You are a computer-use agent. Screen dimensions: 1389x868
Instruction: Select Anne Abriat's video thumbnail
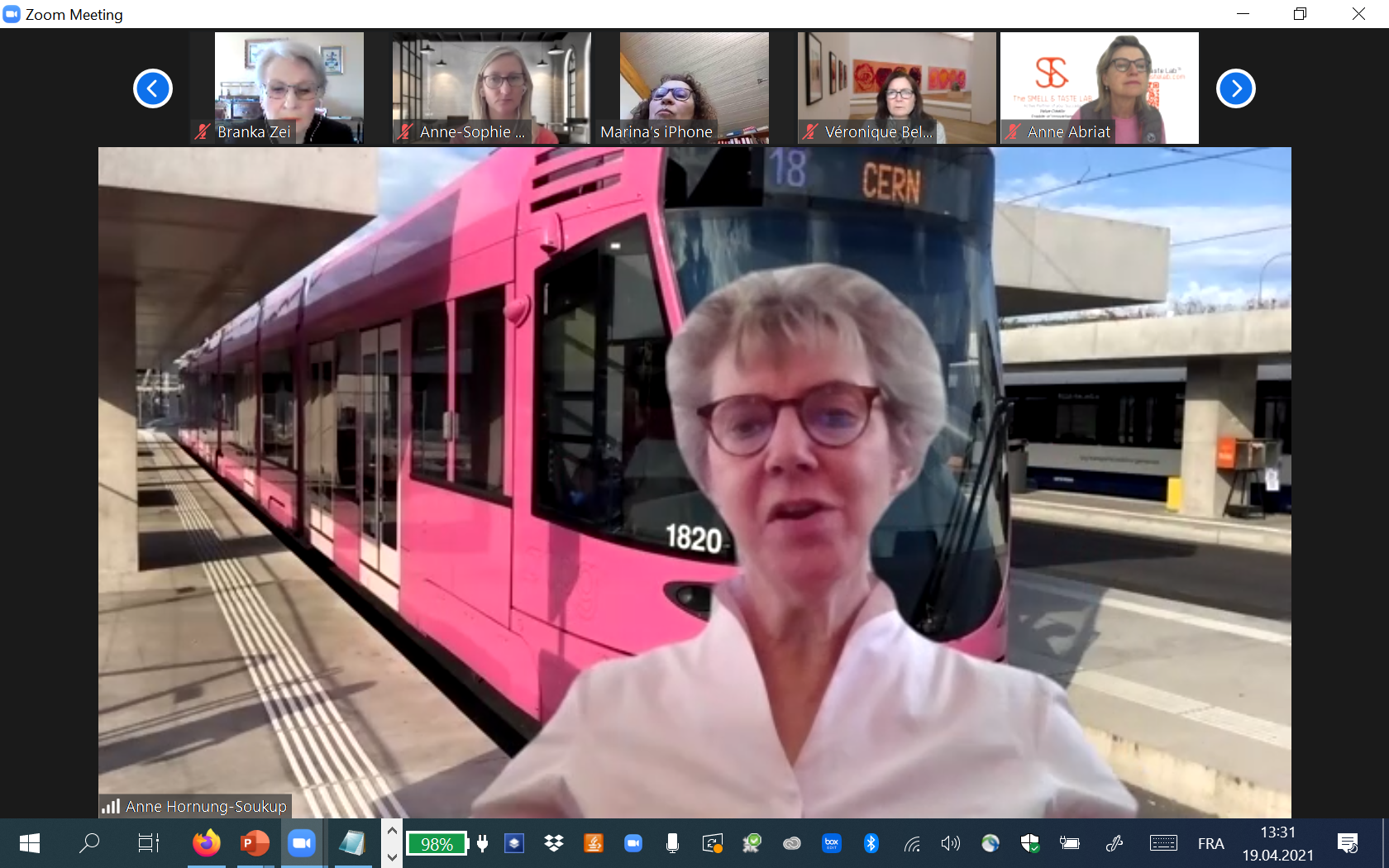tap(1099, 87)
